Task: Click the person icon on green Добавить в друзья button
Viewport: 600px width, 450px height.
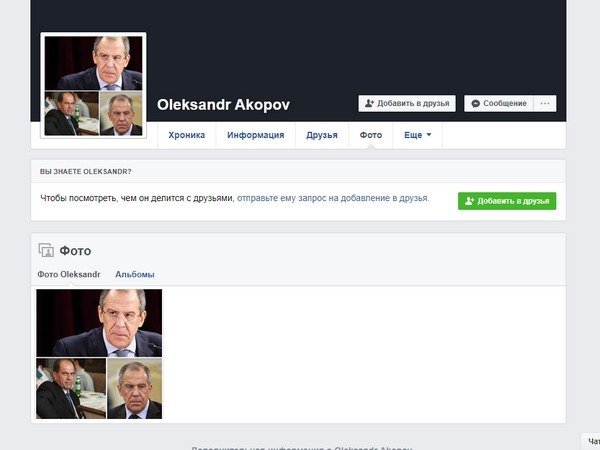Action: click(x=470, y=201)
